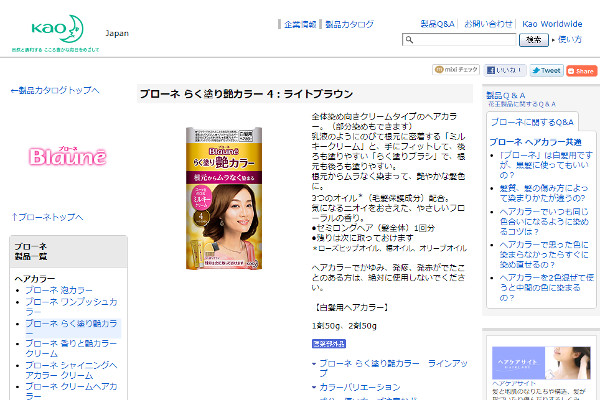
Task: Open the 企業情報 menu
Action: [300, 24]
